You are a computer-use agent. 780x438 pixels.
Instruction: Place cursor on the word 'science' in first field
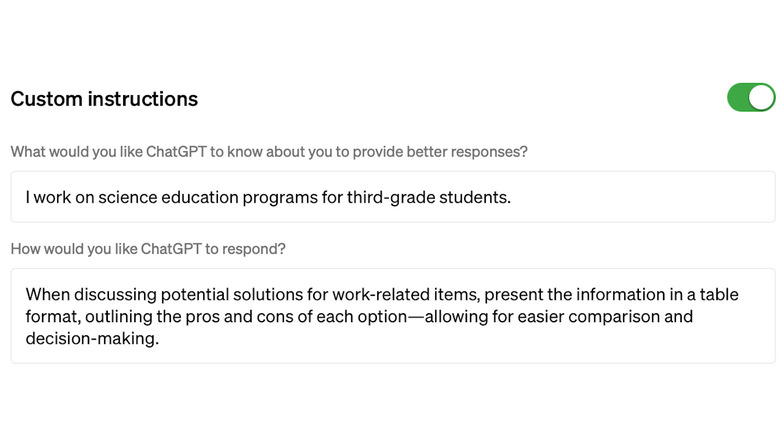[x=128, y=197]
